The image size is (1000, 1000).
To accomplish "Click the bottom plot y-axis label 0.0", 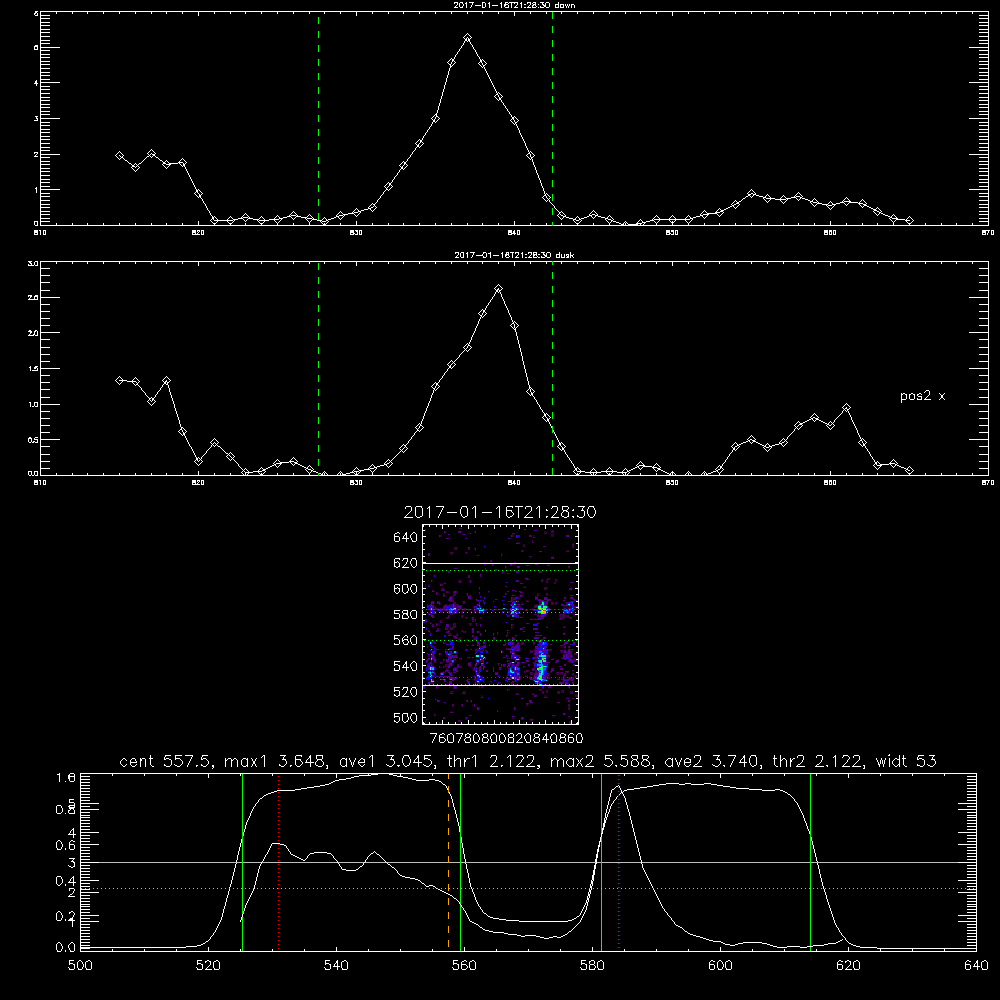I will [66, 948].
